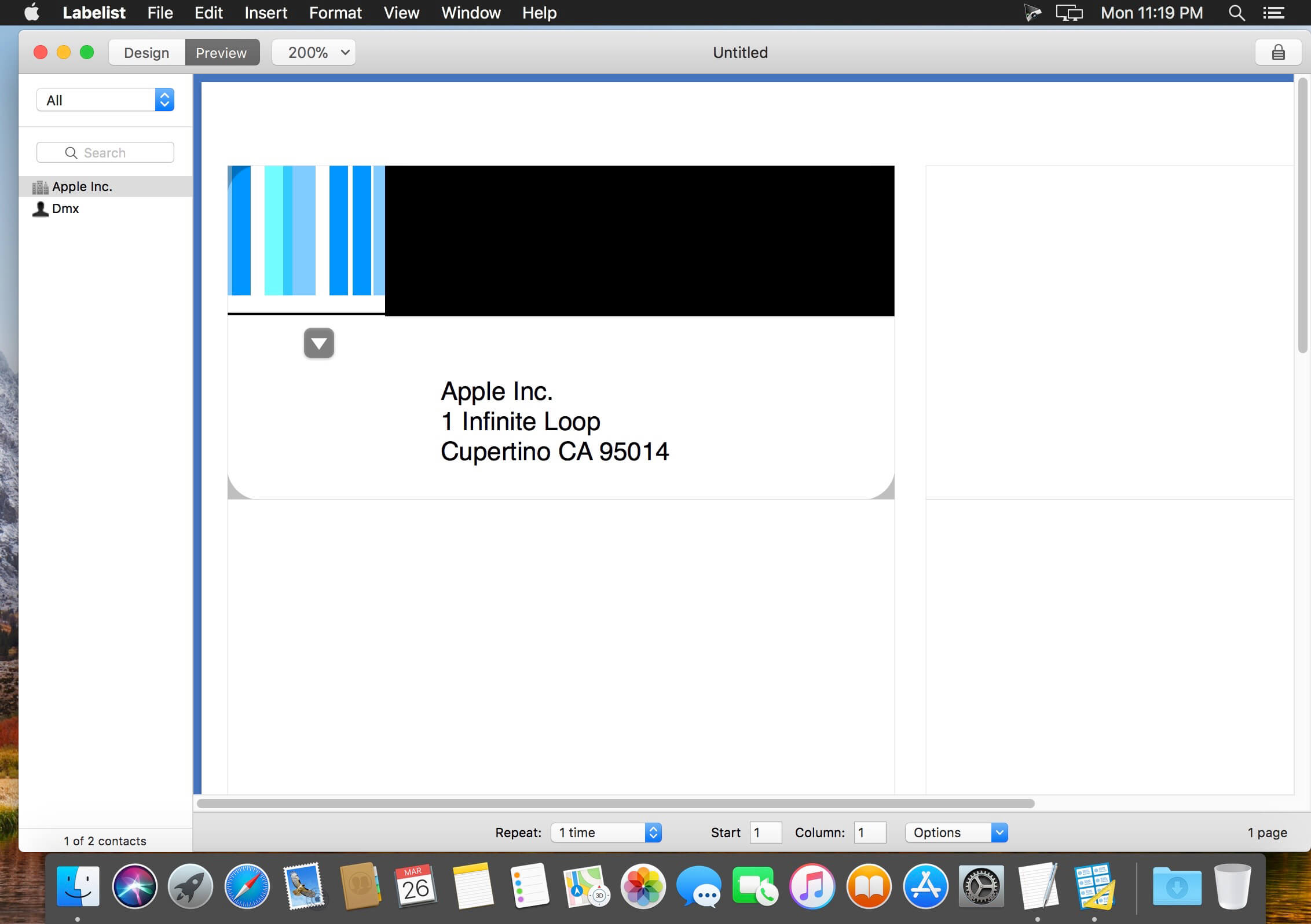1311x924 pixels.
Task: Open Maps in the Dock
Action: click(586, 886)
